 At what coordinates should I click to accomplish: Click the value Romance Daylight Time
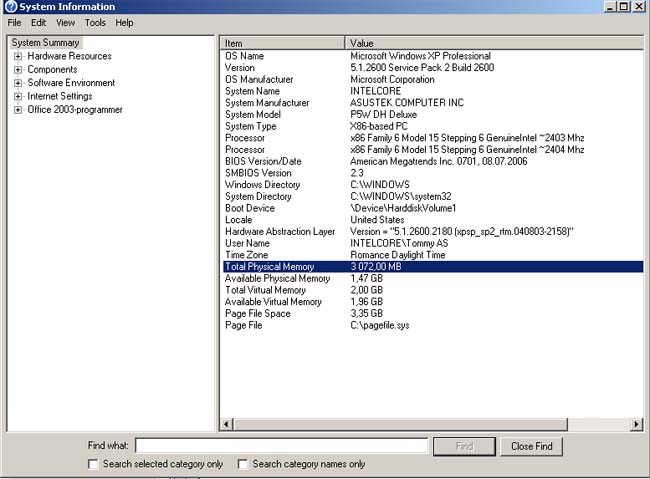398,255
